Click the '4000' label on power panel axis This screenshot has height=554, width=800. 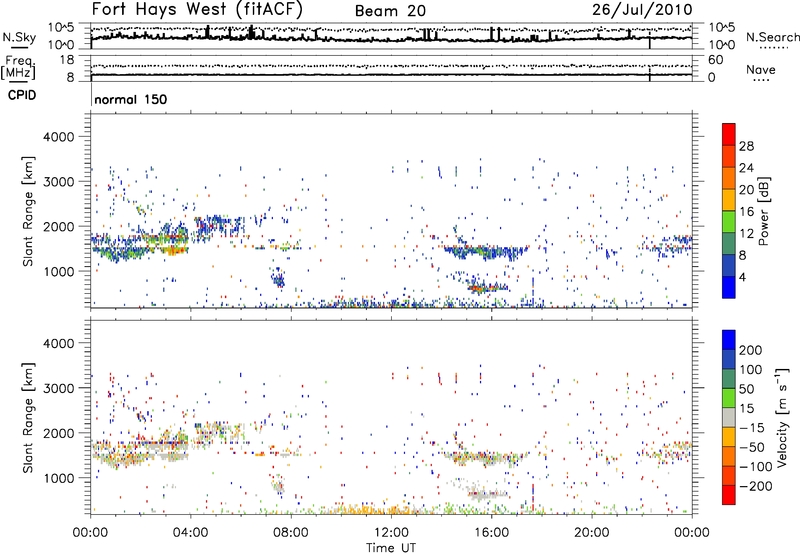click(59, 137)
